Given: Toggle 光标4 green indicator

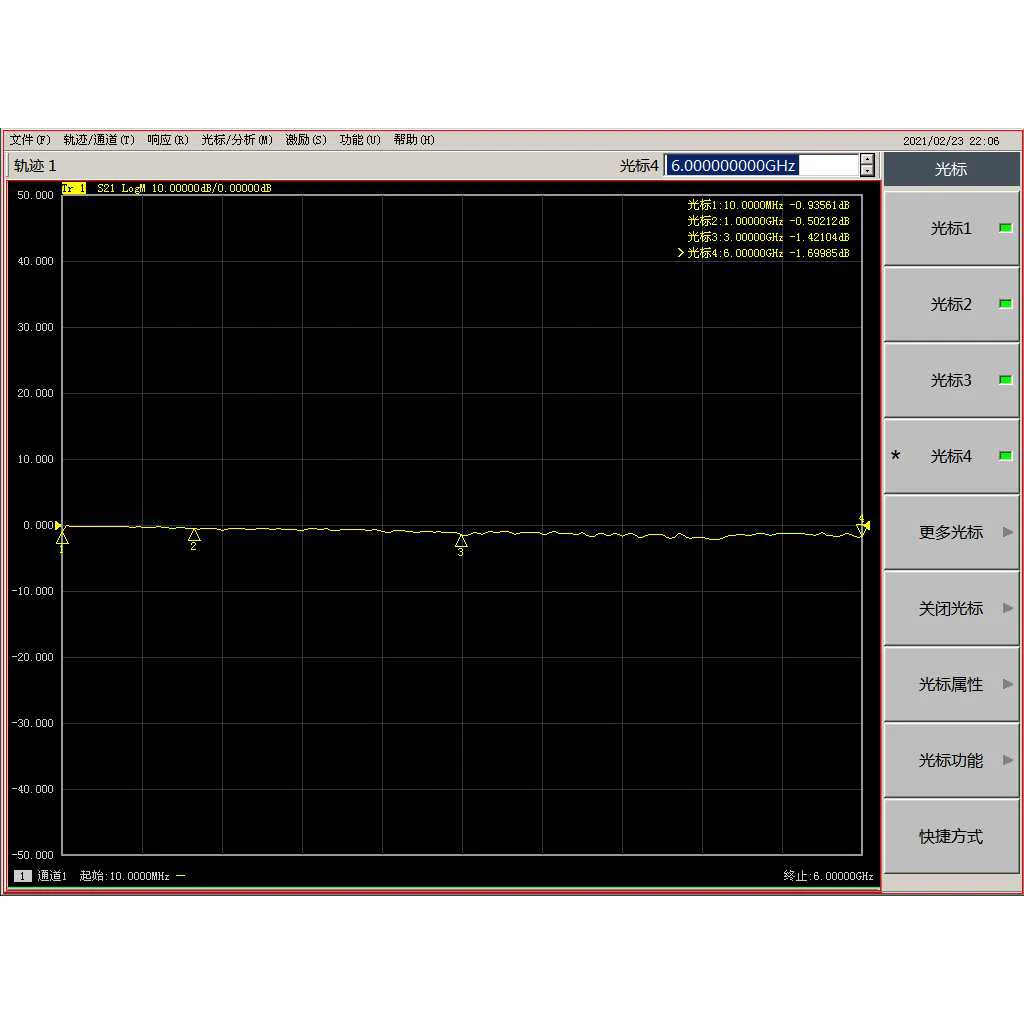Looking at the screenshot, I should [x=1005, y=455].
